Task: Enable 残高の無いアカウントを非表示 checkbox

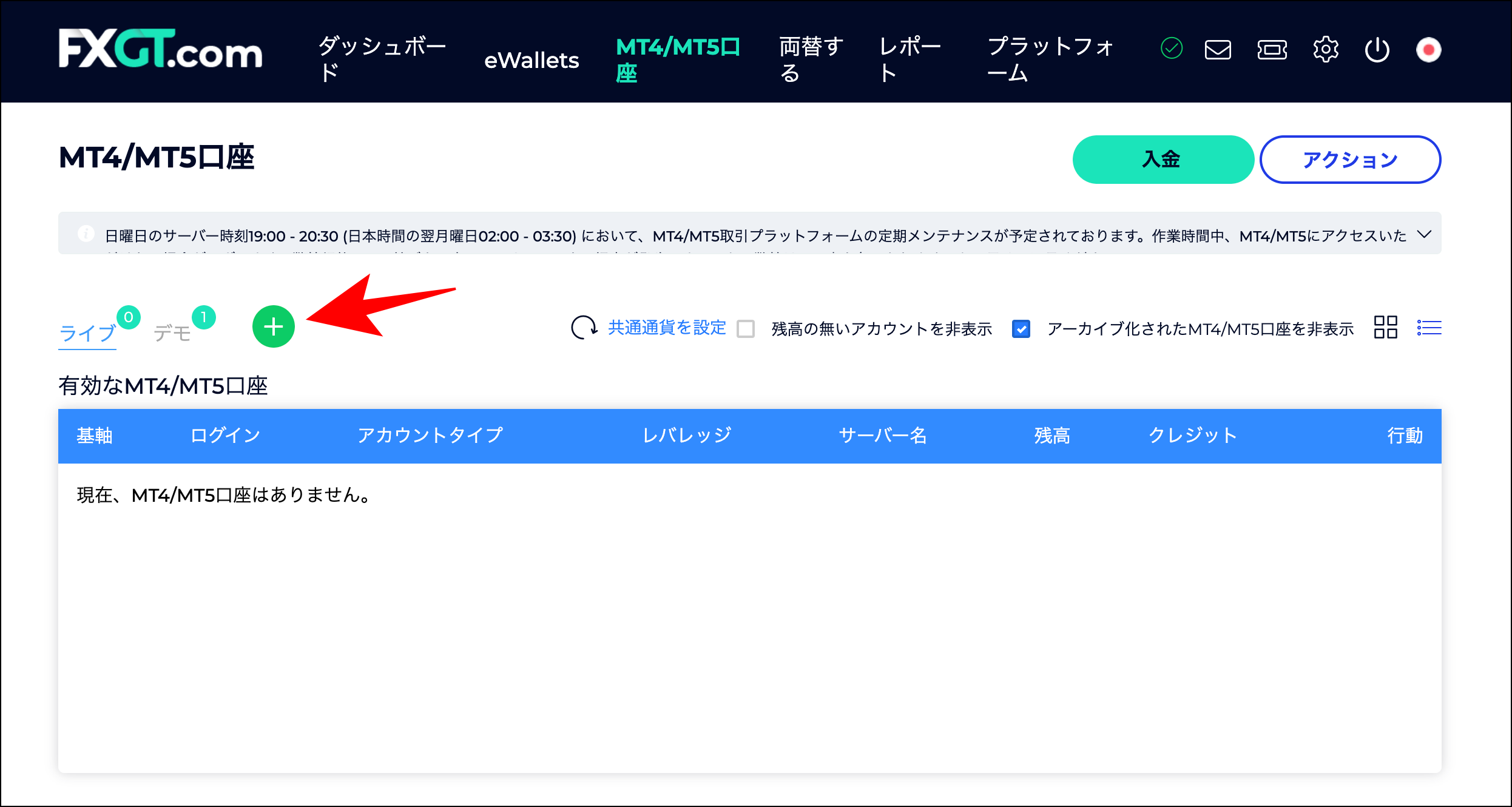Action: 745,328
